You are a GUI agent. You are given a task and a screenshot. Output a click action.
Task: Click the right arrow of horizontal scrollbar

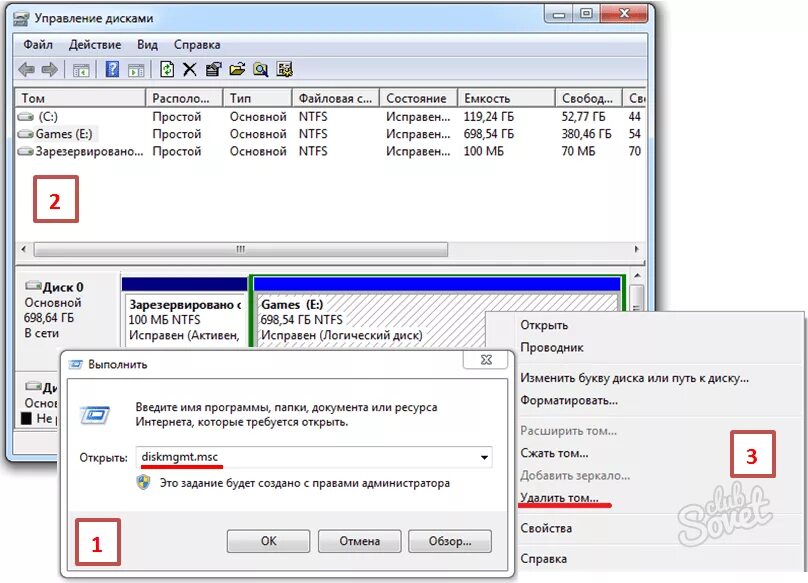point(636,249)
